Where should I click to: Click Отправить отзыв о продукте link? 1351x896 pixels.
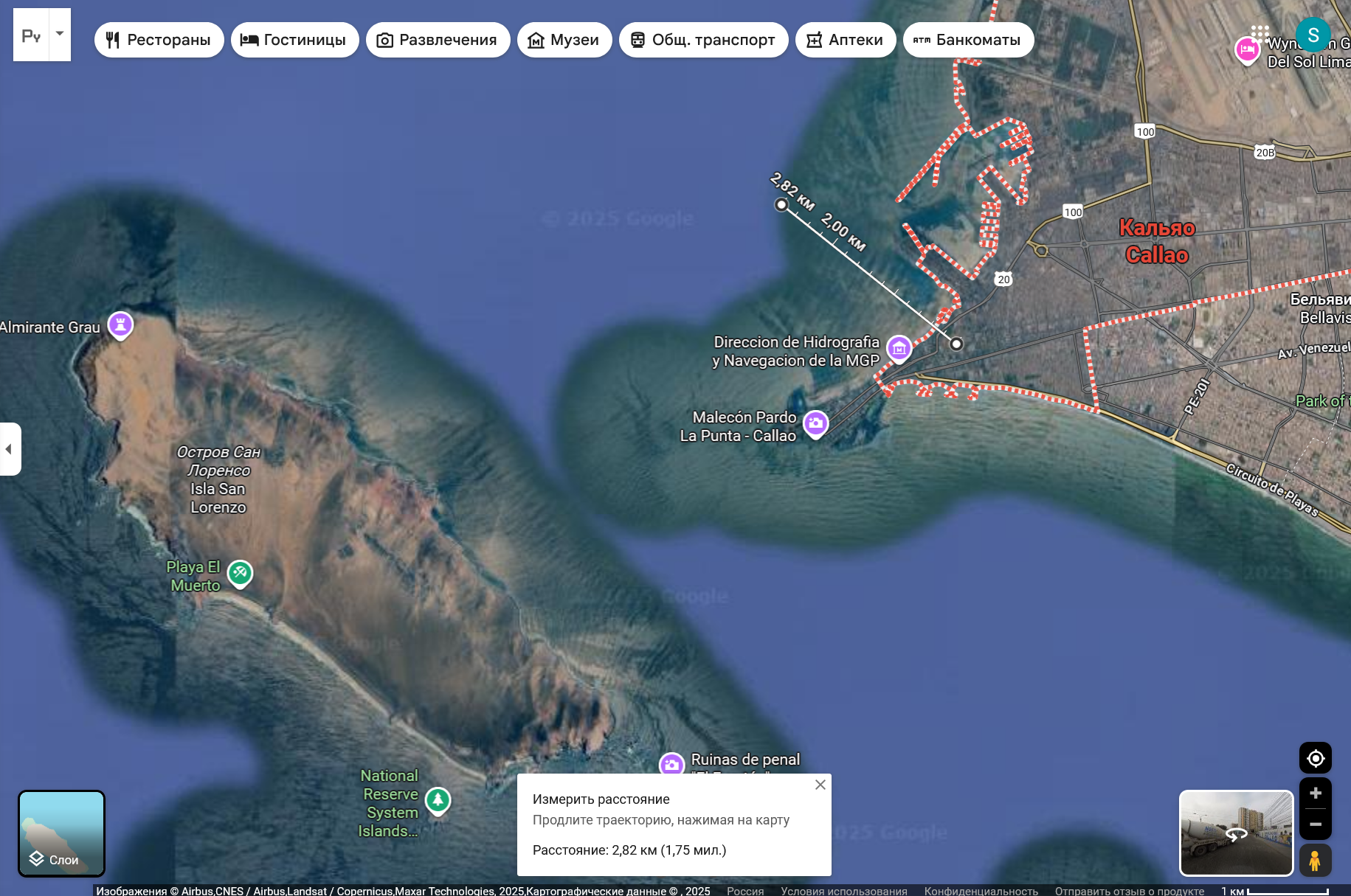[1129, 890]
